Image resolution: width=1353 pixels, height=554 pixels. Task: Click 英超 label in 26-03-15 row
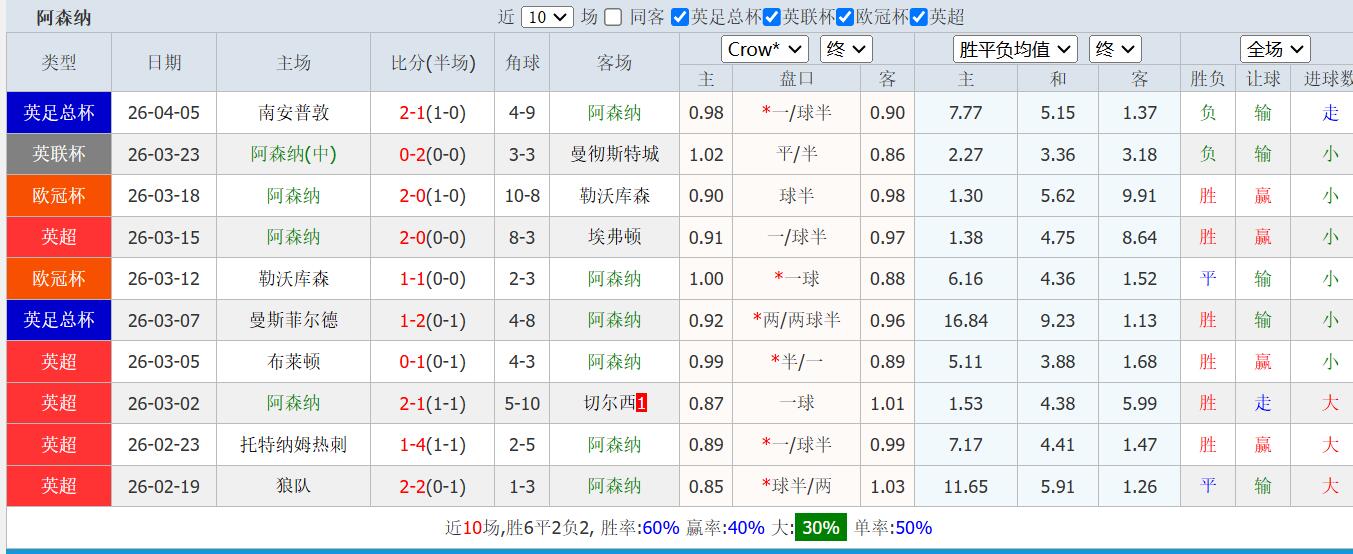click(x=59, y=237)
